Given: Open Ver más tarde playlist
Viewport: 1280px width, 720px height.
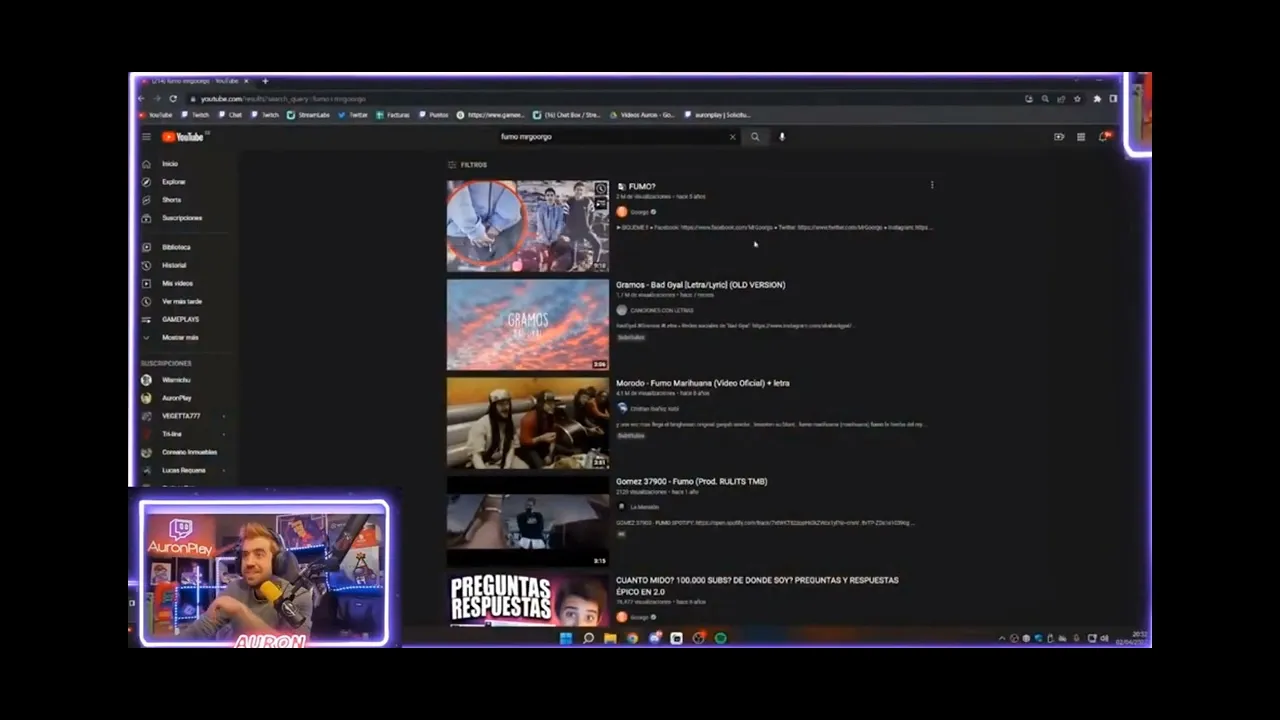Looking at the screenshot, I should point(182,301).
